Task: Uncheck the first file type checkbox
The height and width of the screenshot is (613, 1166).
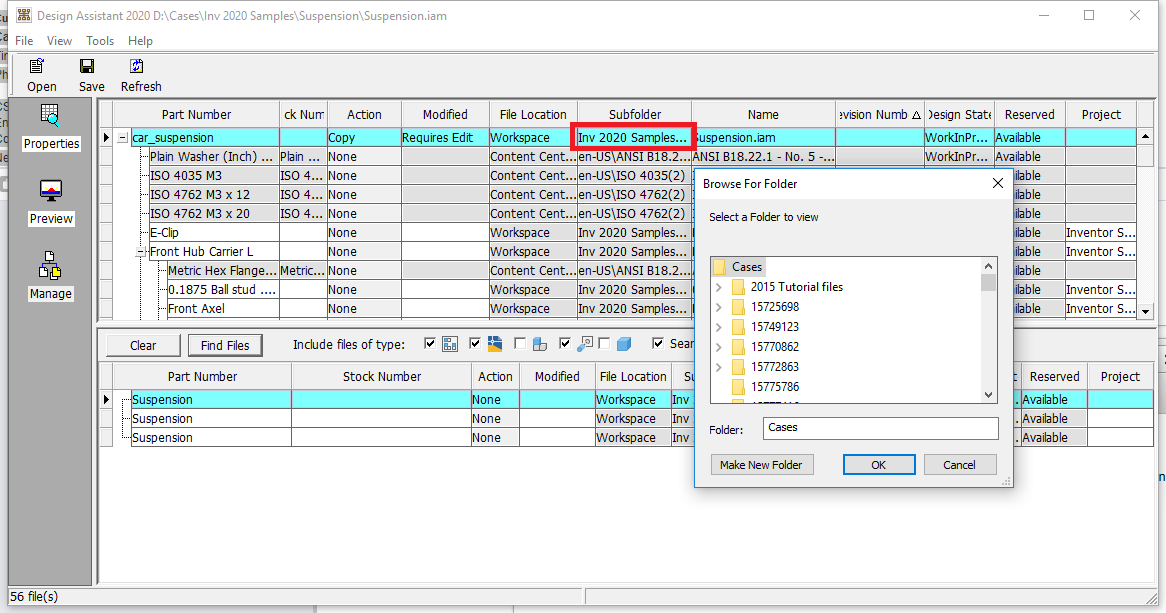Action: coord(430,344)
